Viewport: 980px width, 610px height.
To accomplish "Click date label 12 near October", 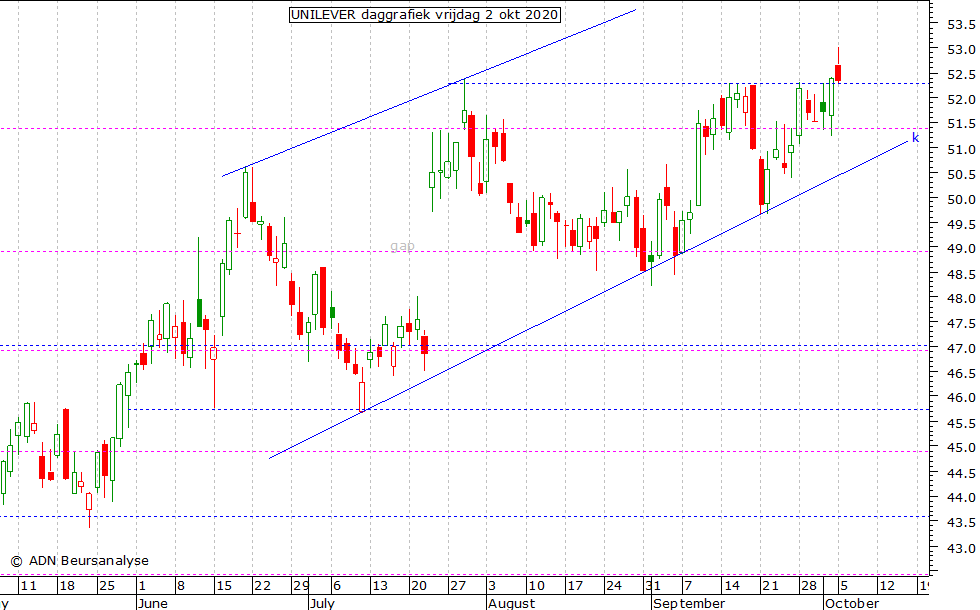I will [888, 586].
